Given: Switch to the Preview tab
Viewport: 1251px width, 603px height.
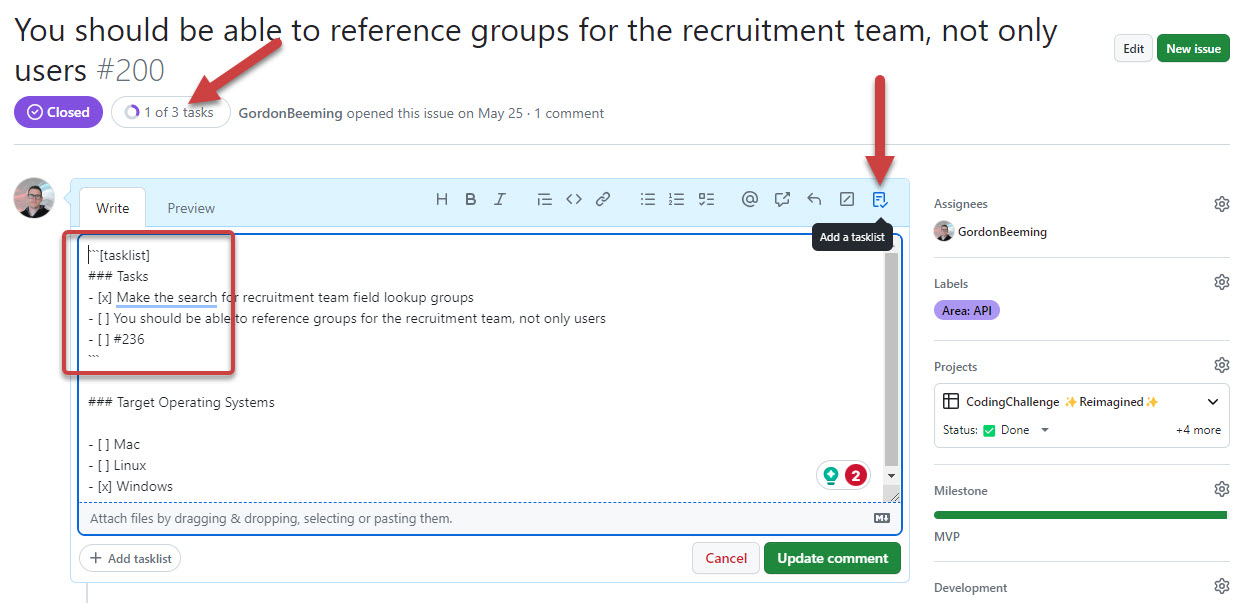Looking at the screenshot, I should (191, 208).
